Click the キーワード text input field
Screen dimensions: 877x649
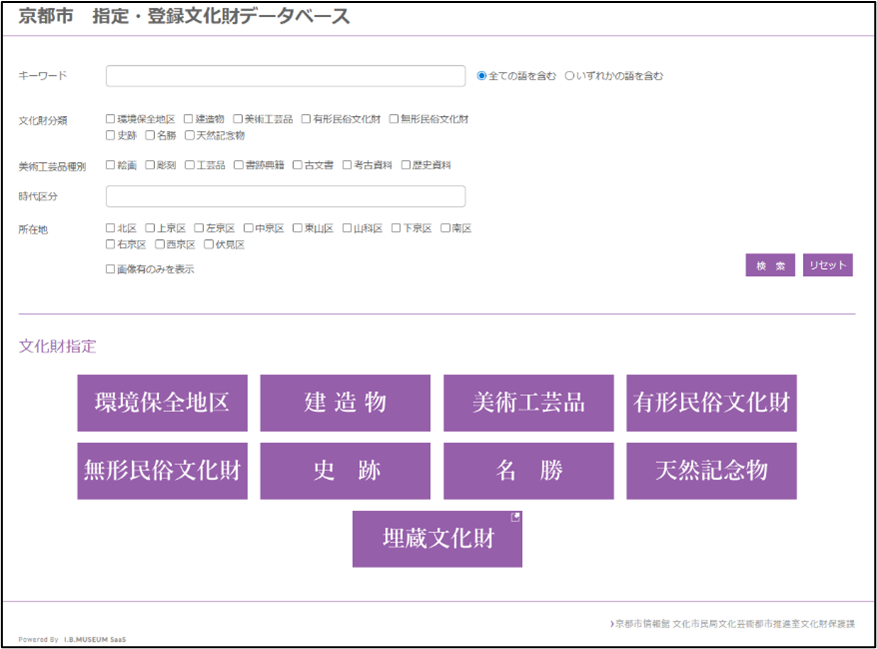(x=285, y=76)
